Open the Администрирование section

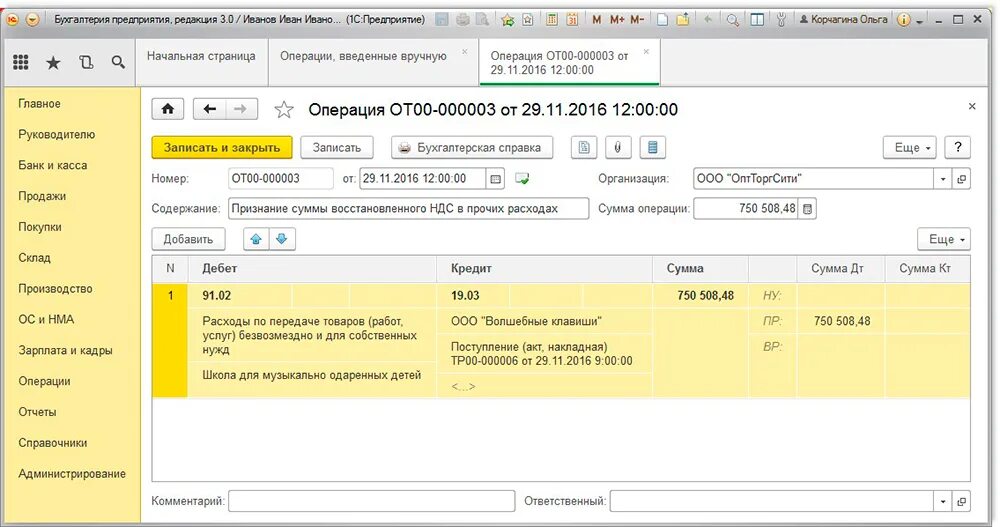tap(72, 474)
